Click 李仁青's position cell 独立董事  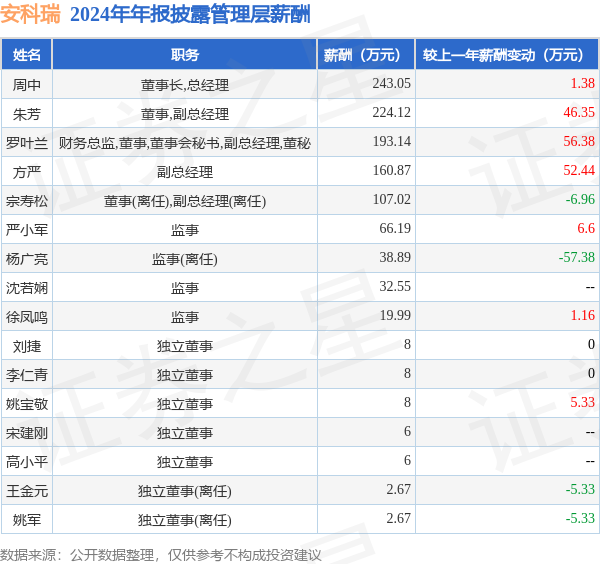click(184, 375)
